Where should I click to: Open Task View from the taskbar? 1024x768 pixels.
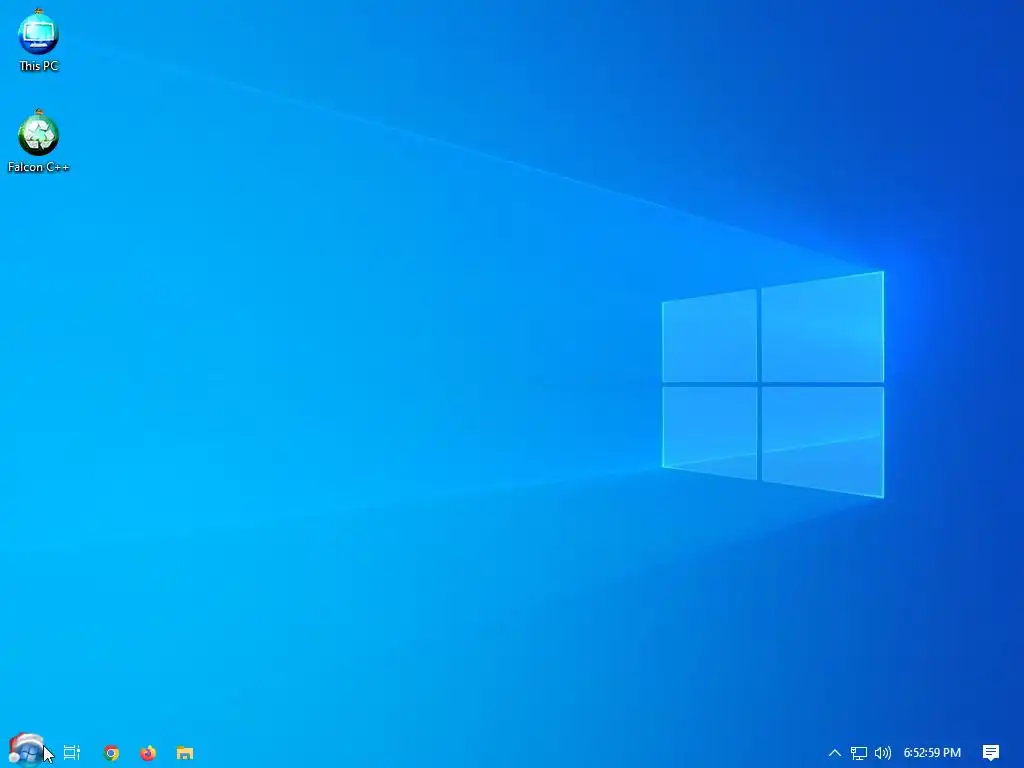click(x=72, y=752)
